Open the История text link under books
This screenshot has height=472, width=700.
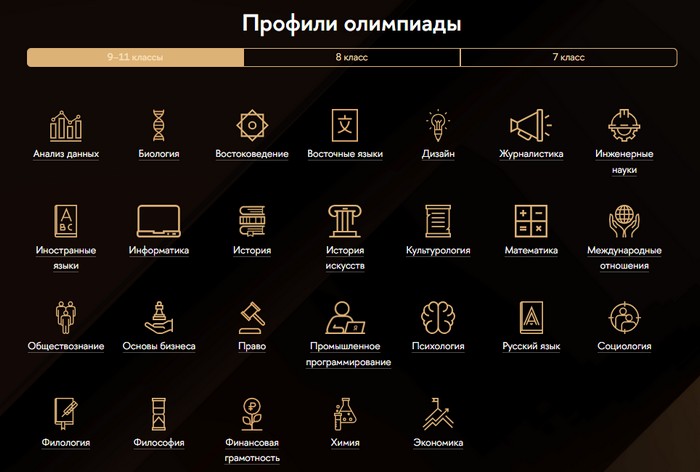tap(252, 250)
